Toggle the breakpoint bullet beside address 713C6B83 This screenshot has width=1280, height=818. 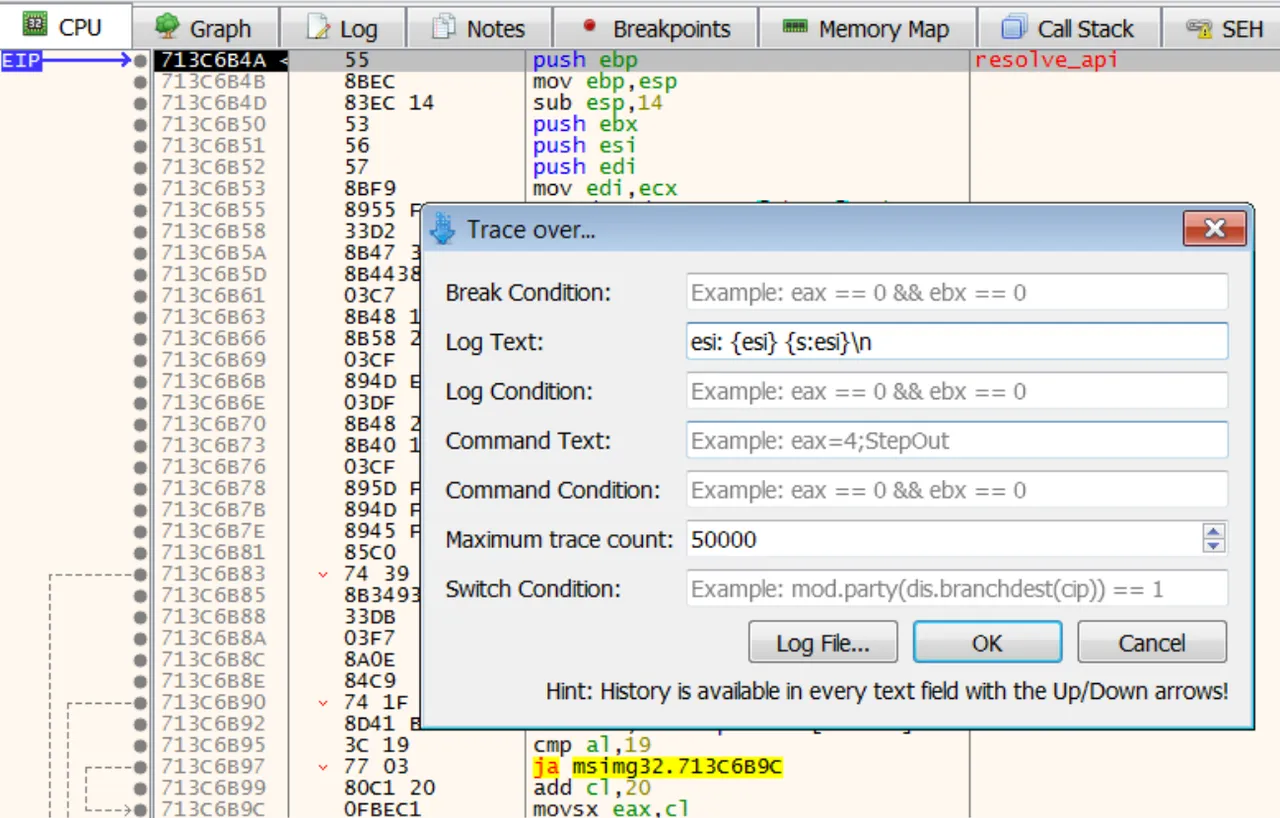140,574
